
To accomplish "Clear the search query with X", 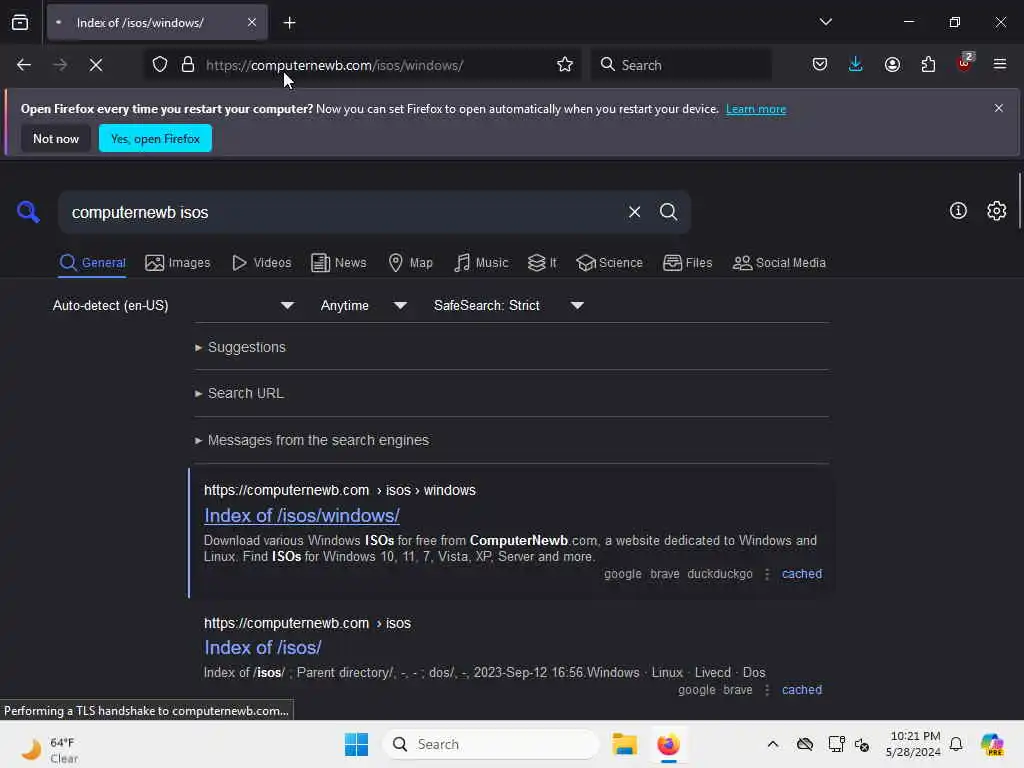I will 634,212.
